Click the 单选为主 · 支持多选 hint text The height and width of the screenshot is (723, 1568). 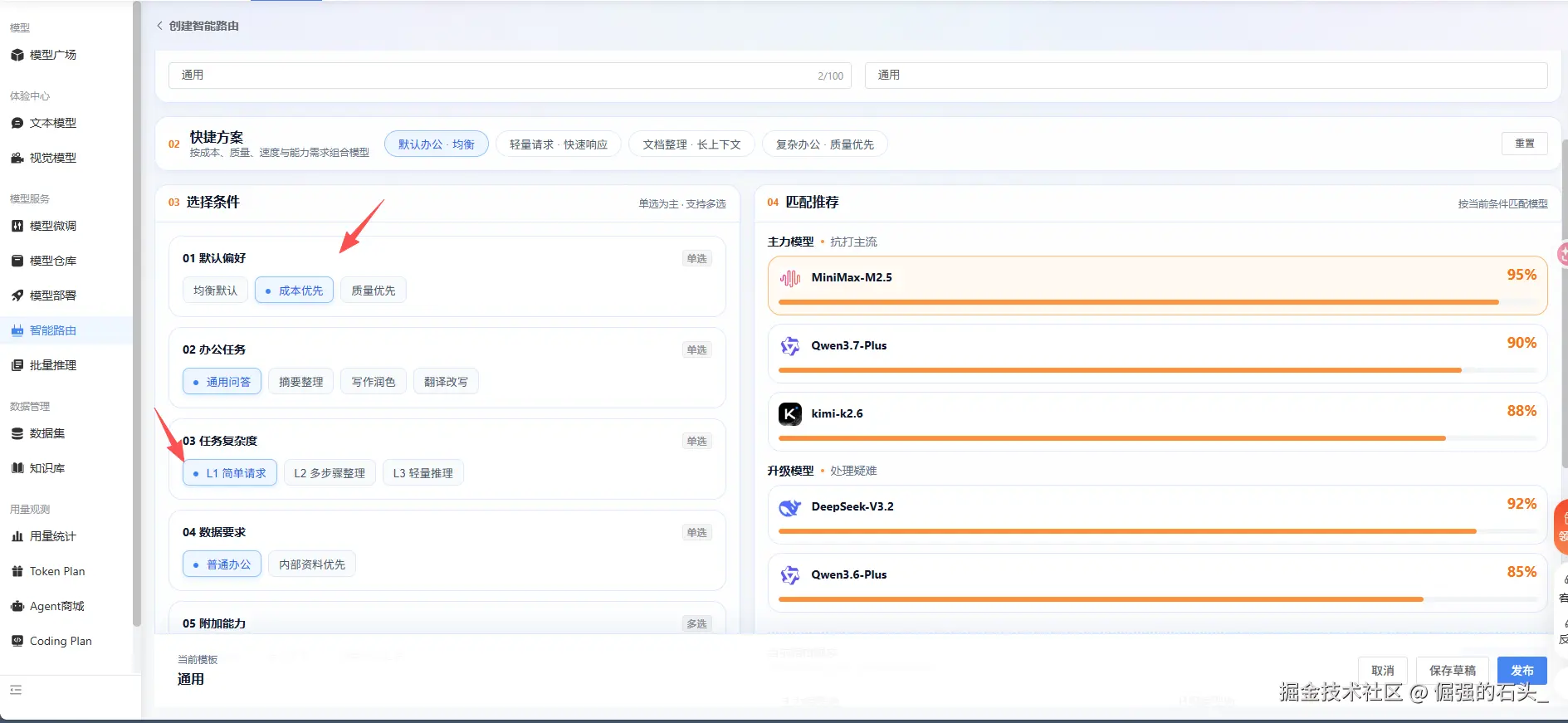682,203
